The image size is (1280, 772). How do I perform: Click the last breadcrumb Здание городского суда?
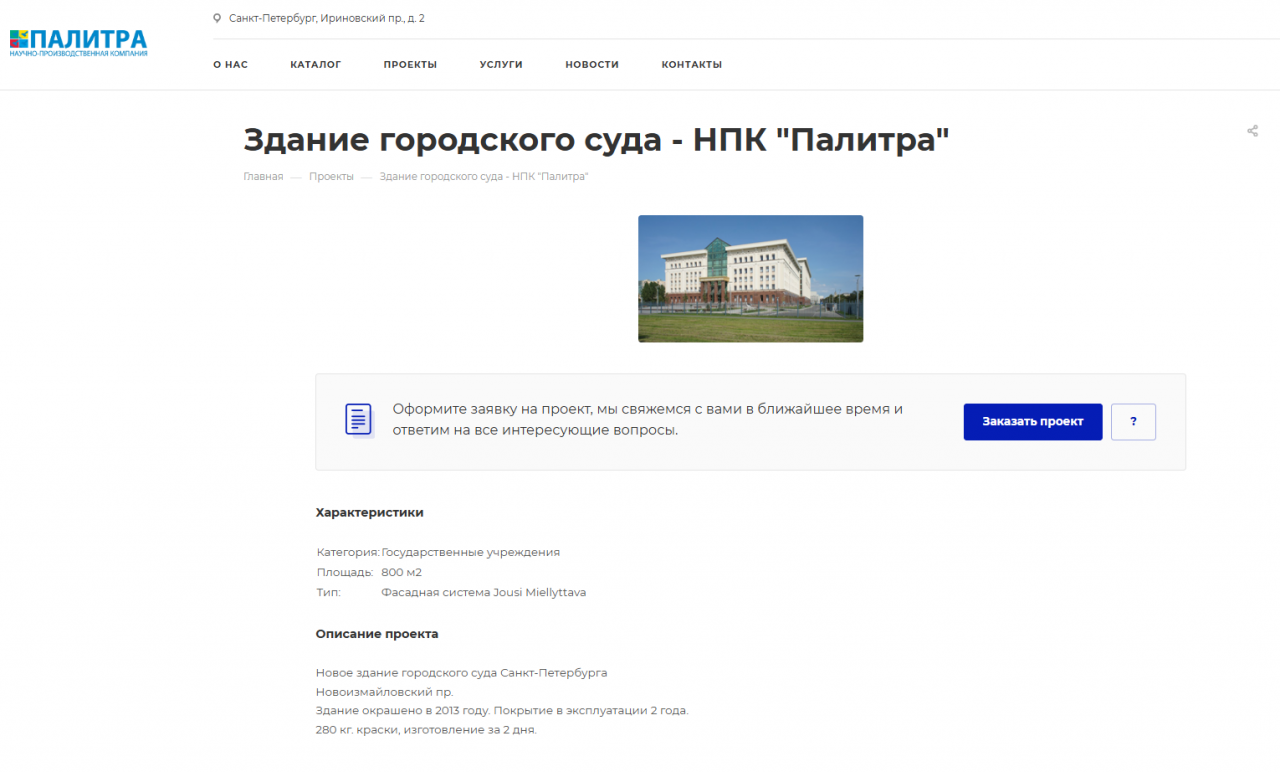pyautogui.click(x=484, y=177)
